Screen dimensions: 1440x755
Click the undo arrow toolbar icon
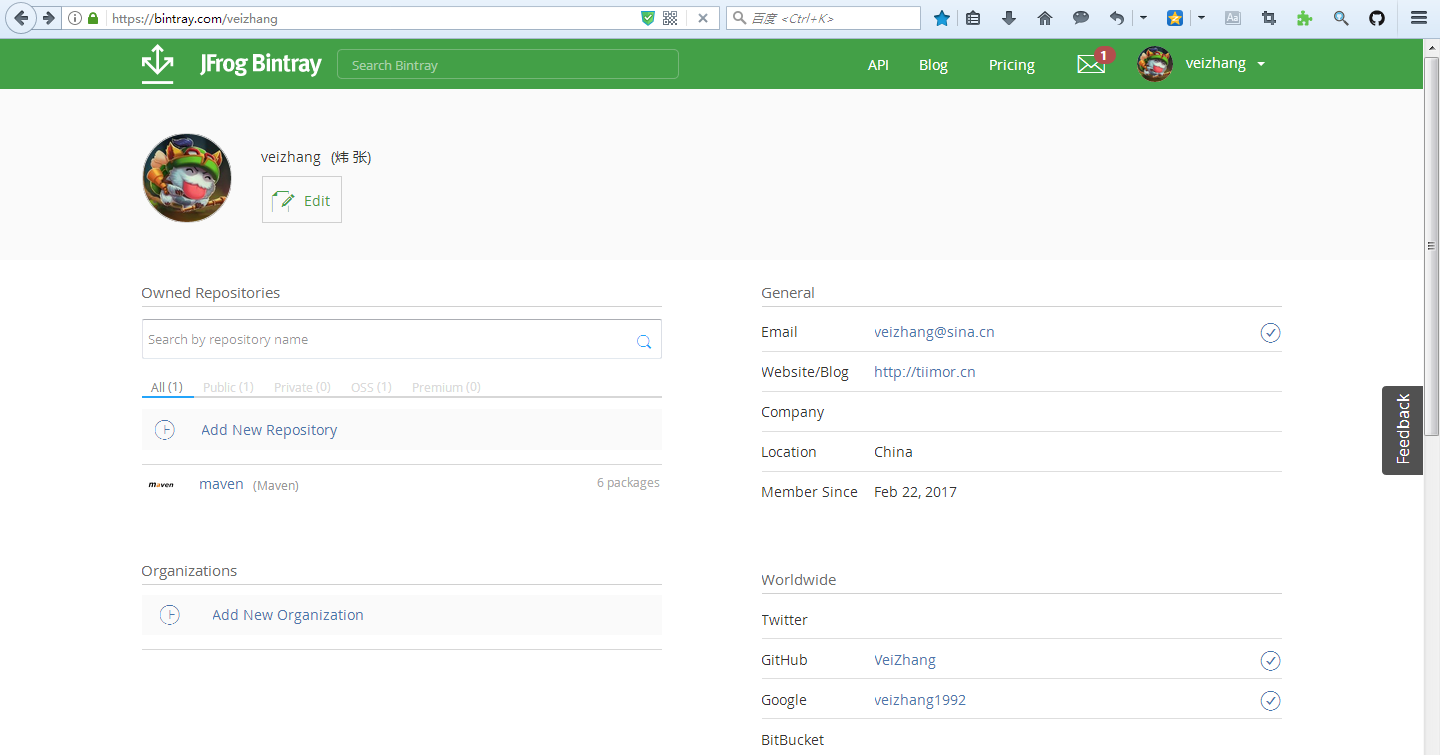1117,18
